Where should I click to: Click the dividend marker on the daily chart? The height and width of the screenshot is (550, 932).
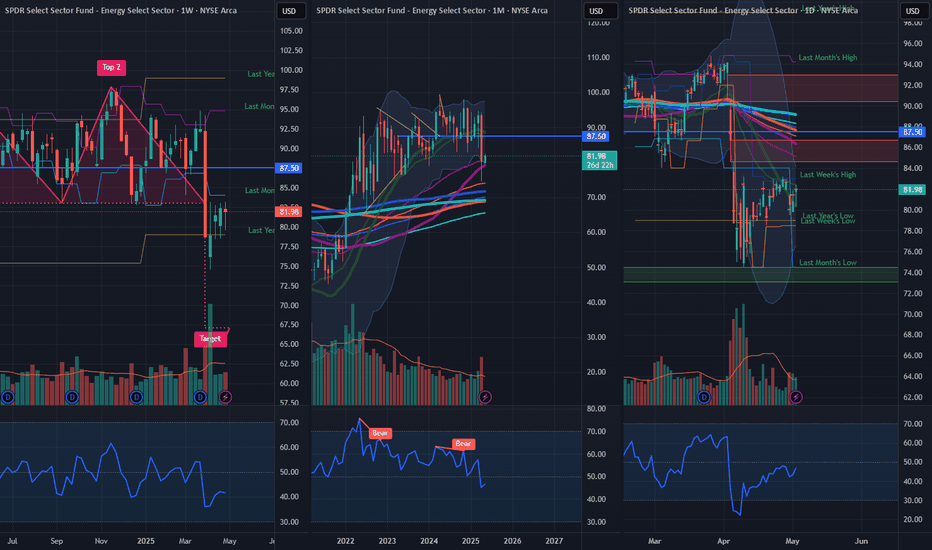pyautogui.click(x=704, y=397)
